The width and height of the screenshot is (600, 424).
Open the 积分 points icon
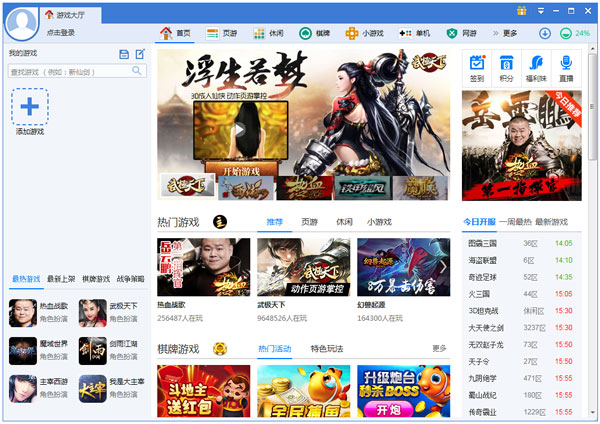(507, 68)
